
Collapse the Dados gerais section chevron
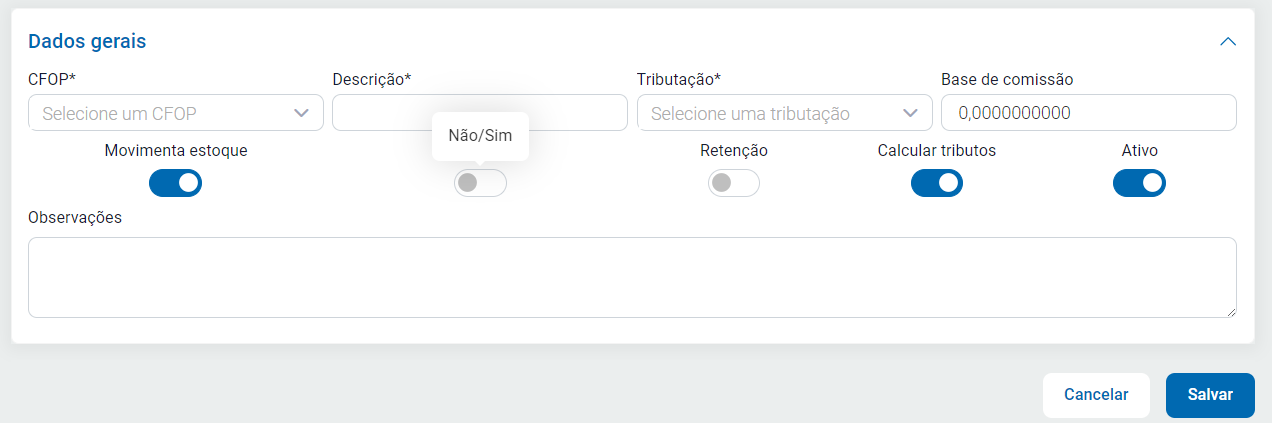(1228, 42)
